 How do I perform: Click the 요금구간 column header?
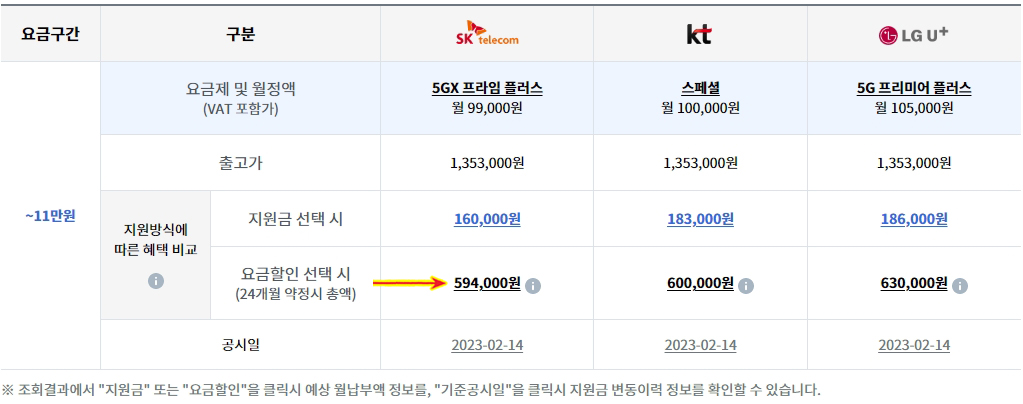click(x=50, y=34)
